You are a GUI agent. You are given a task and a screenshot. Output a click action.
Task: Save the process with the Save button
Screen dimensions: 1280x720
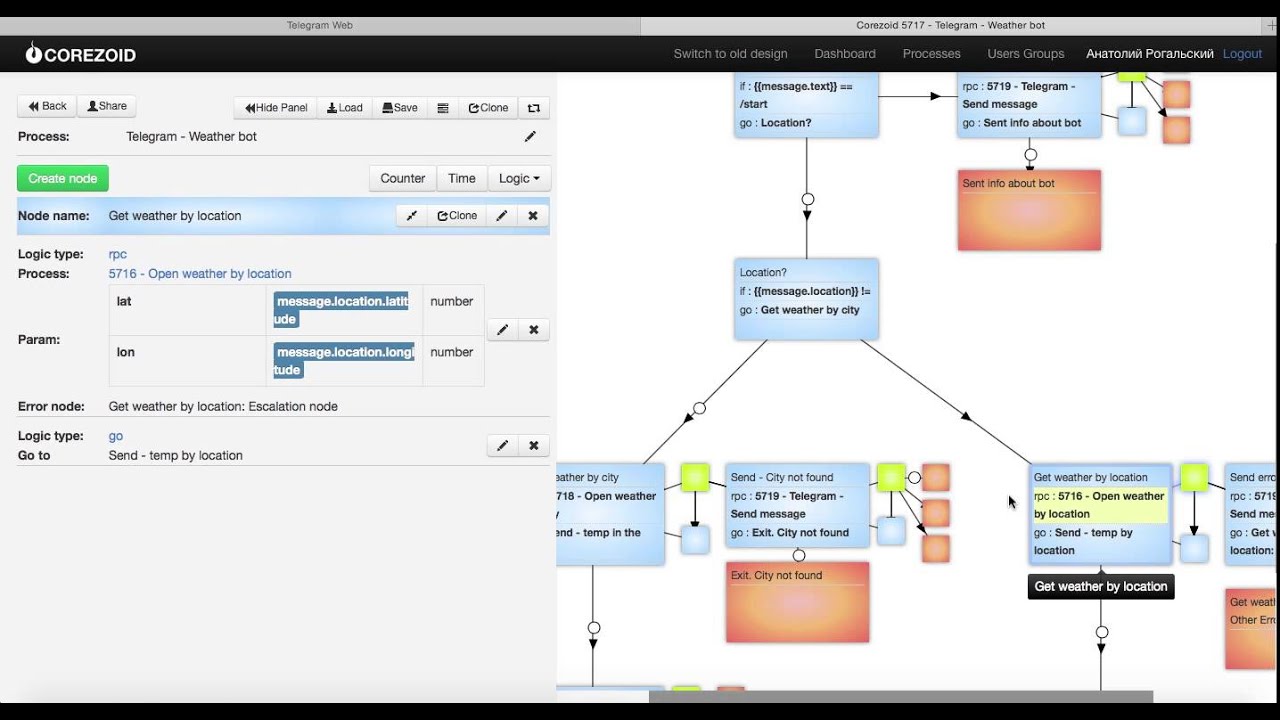pos(400,108)
